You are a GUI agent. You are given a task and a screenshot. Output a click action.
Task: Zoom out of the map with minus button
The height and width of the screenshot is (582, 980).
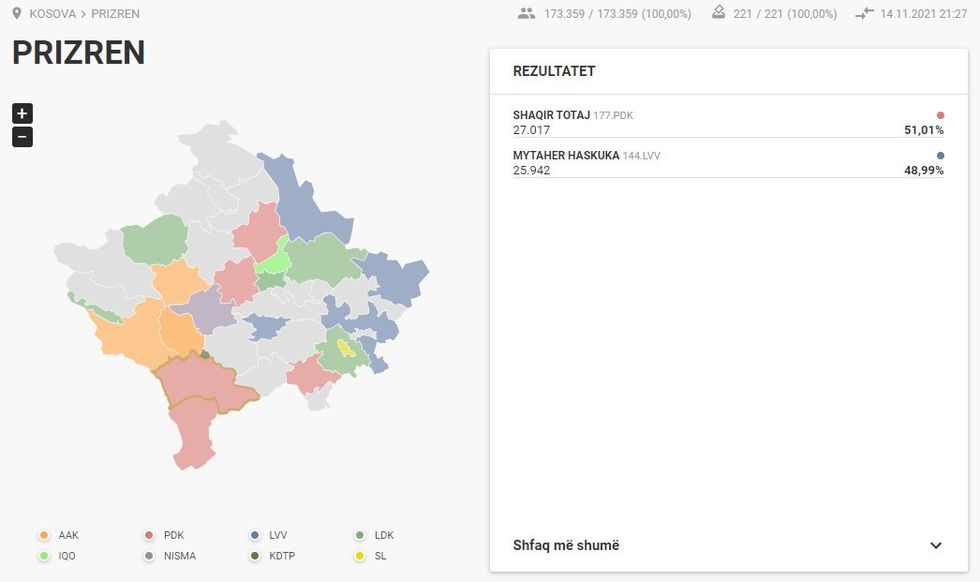click(x=22, y=137)
